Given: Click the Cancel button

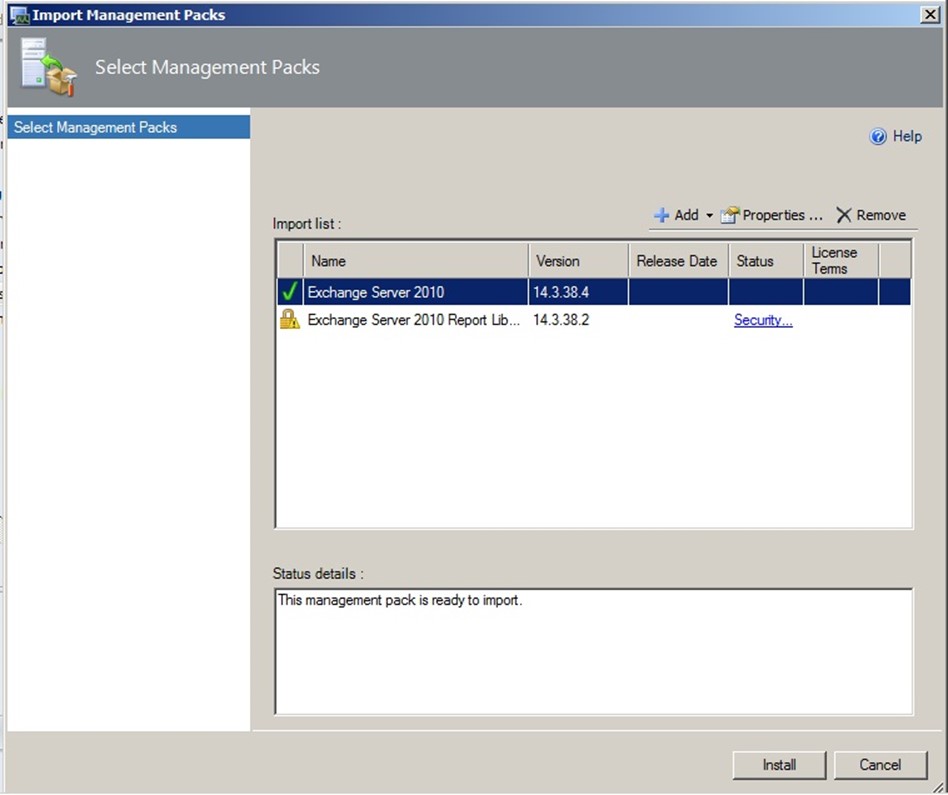Looking at the screenshot, I should 880,765.
